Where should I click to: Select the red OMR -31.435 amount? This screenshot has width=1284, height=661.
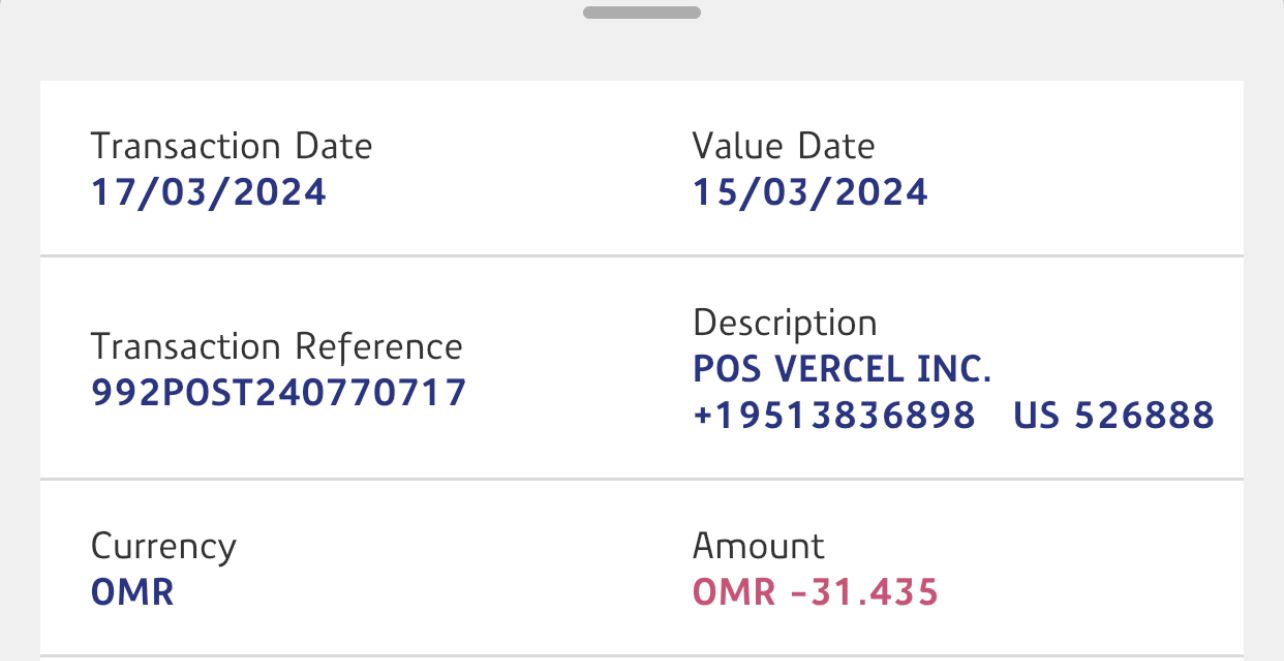815,592
